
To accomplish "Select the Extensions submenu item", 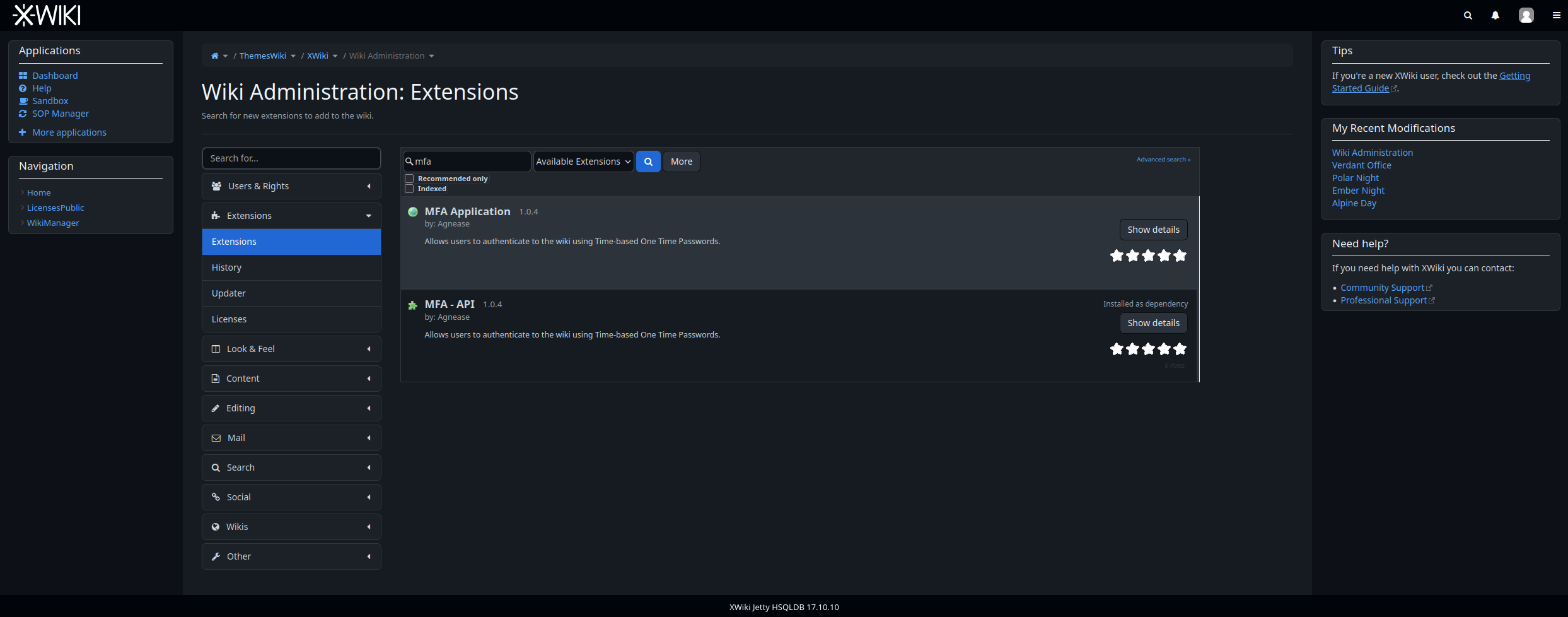I will [291, 242].
